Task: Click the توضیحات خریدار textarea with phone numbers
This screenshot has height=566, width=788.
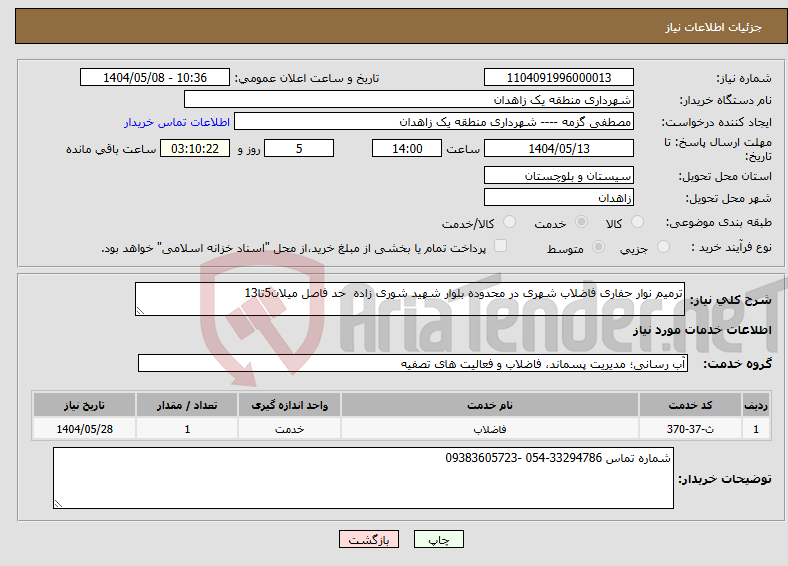Action: 363,478
